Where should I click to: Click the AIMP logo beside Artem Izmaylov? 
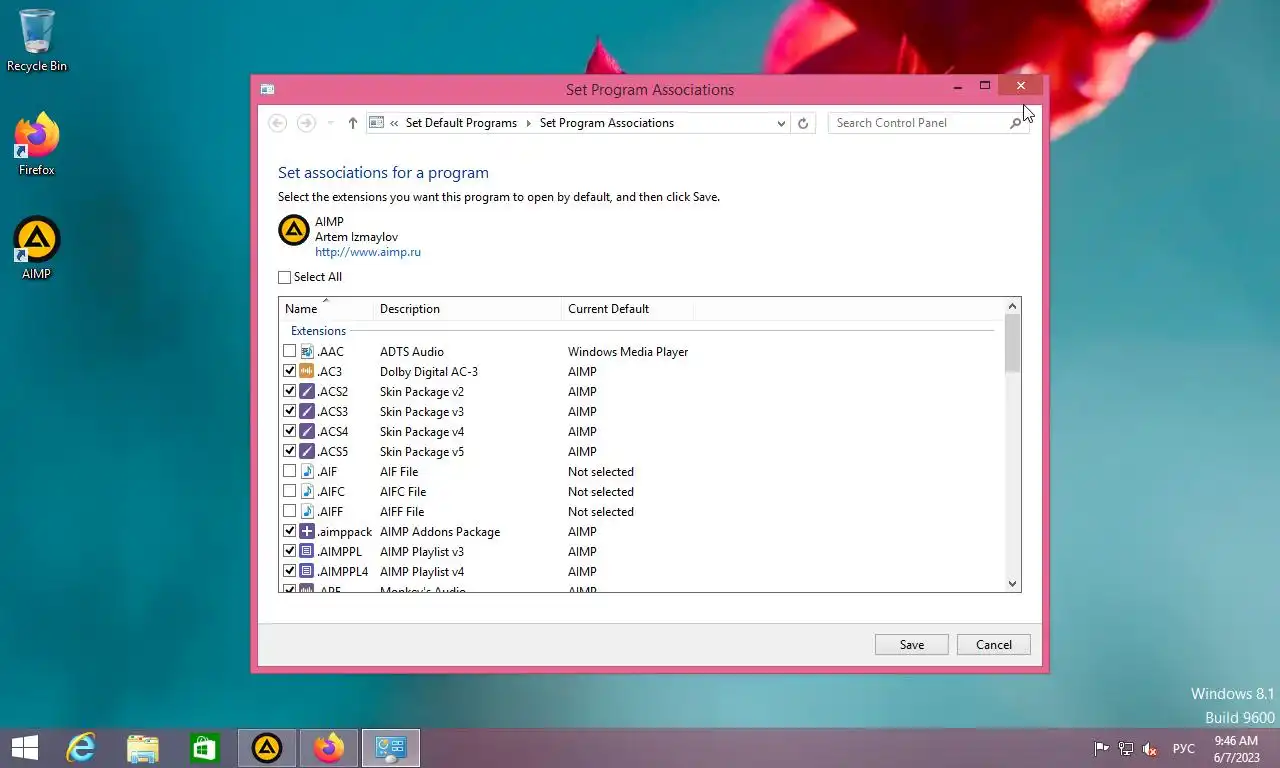coord(293,231)
